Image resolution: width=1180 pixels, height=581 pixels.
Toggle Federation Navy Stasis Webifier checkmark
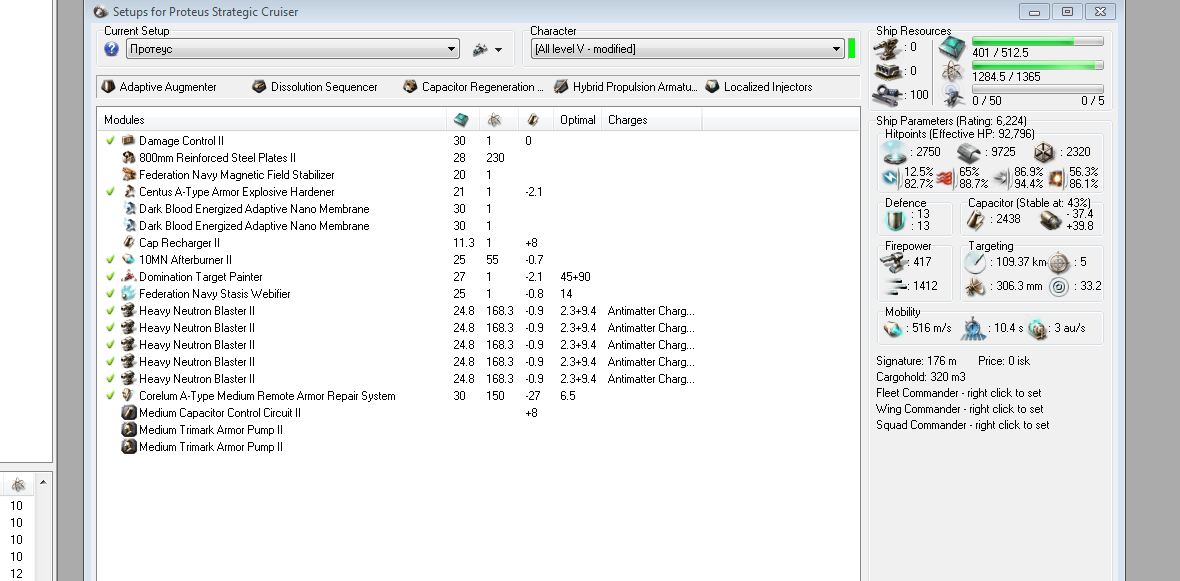(x=111, y=294)
